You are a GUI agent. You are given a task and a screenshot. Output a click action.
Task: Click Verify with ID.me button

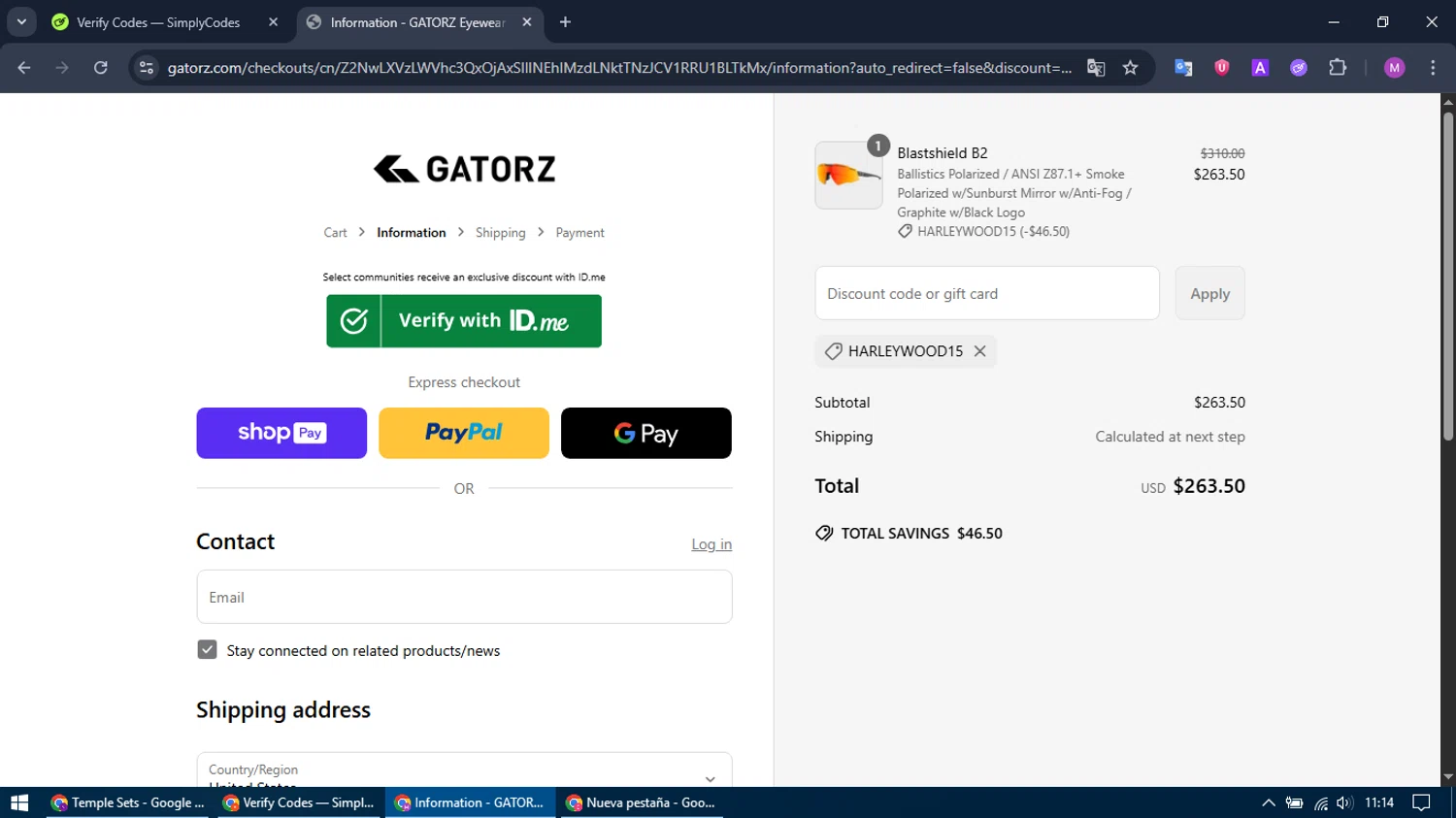coord(464,321)
